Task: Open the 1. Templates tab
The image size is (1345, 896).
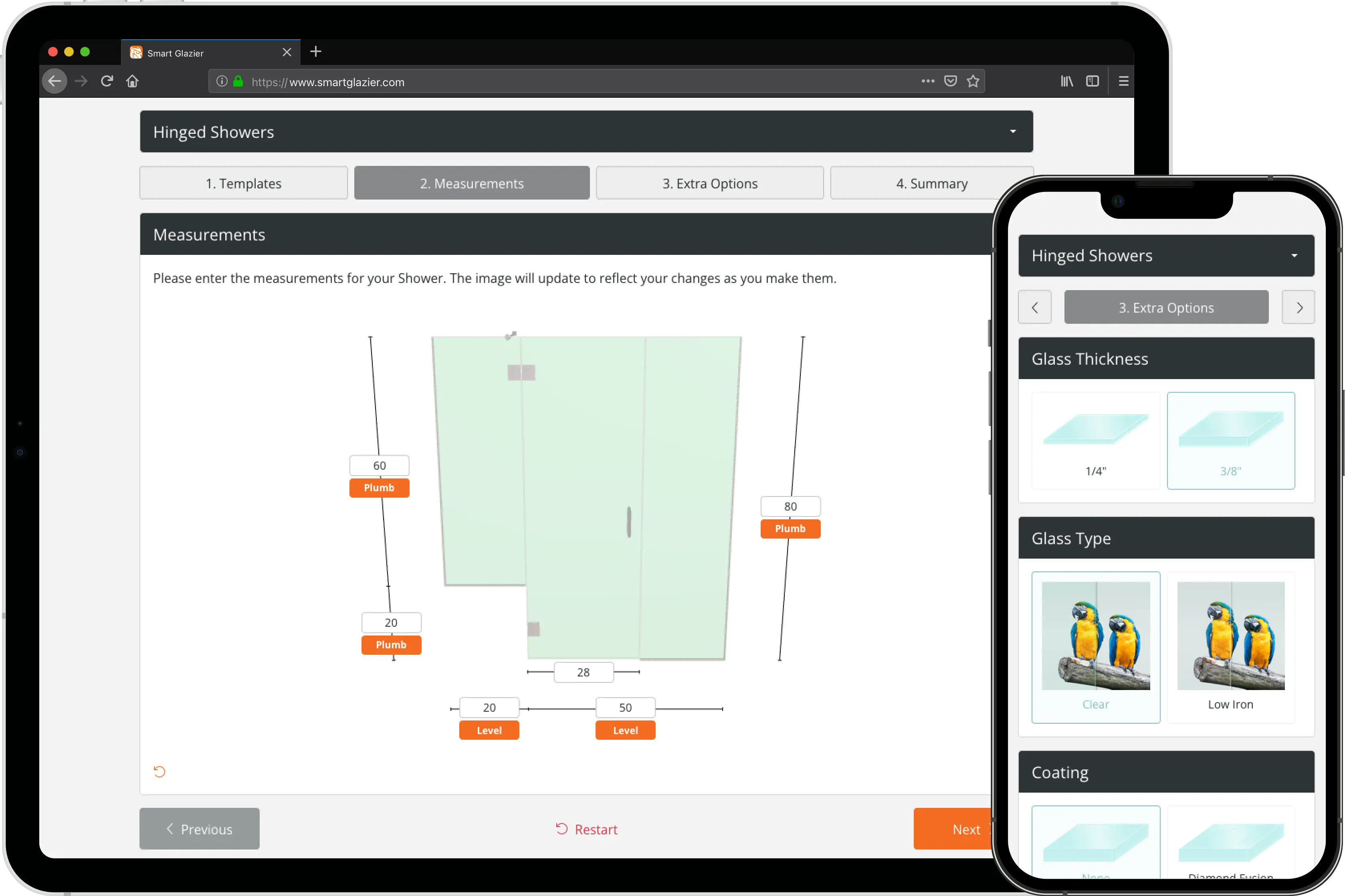Action: click(243, 184)
